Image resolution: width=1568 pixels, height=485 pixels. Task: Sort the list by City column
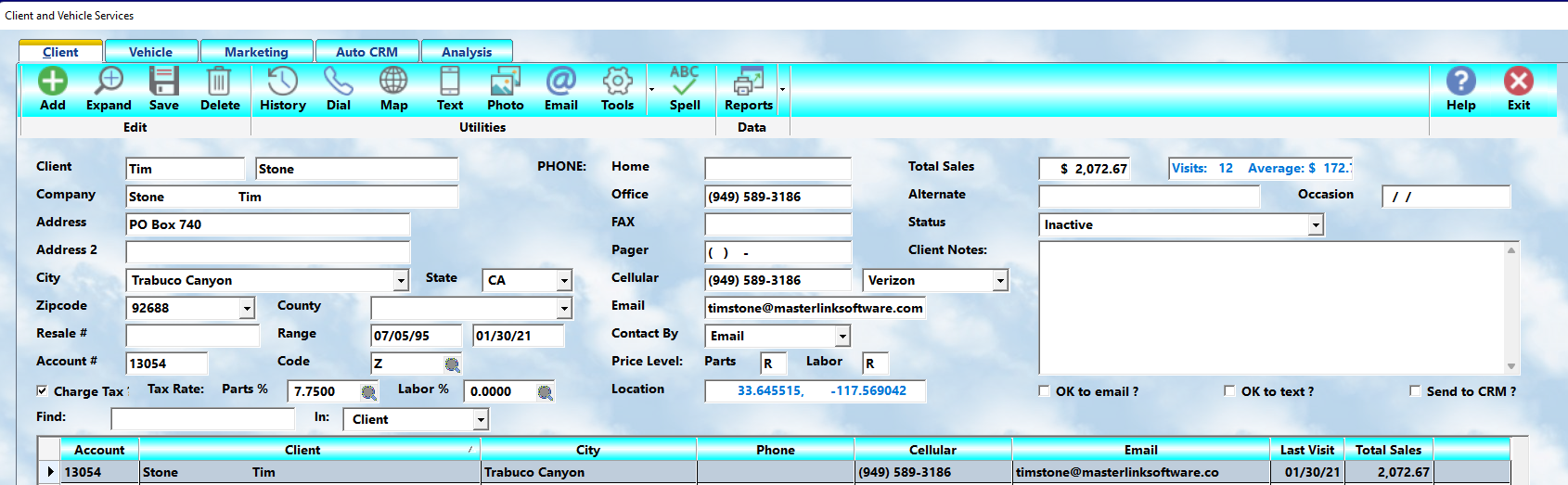(588, 450)
